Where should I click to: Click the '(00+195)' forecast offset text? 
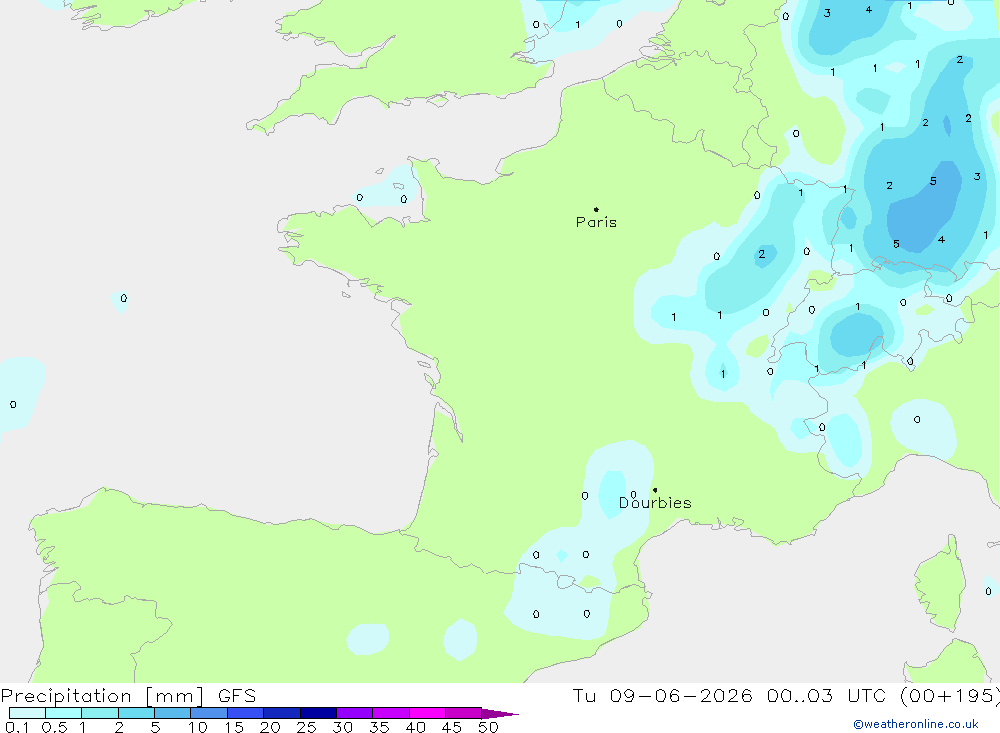(x=950, y=695)
